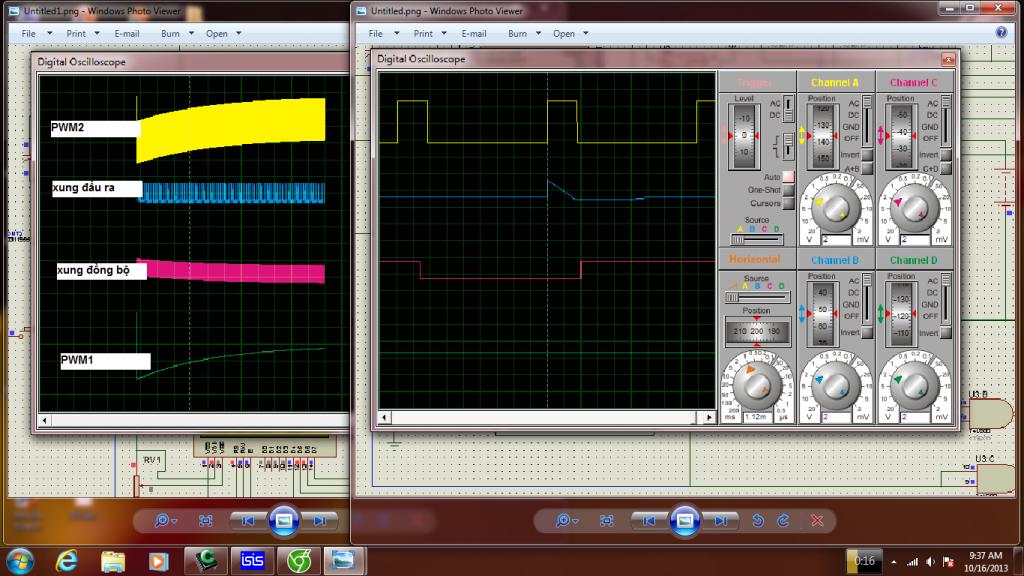
Task: Click E-mail in the Untitled1.png window
Action: pyautogui.click(x=127, y=33)
